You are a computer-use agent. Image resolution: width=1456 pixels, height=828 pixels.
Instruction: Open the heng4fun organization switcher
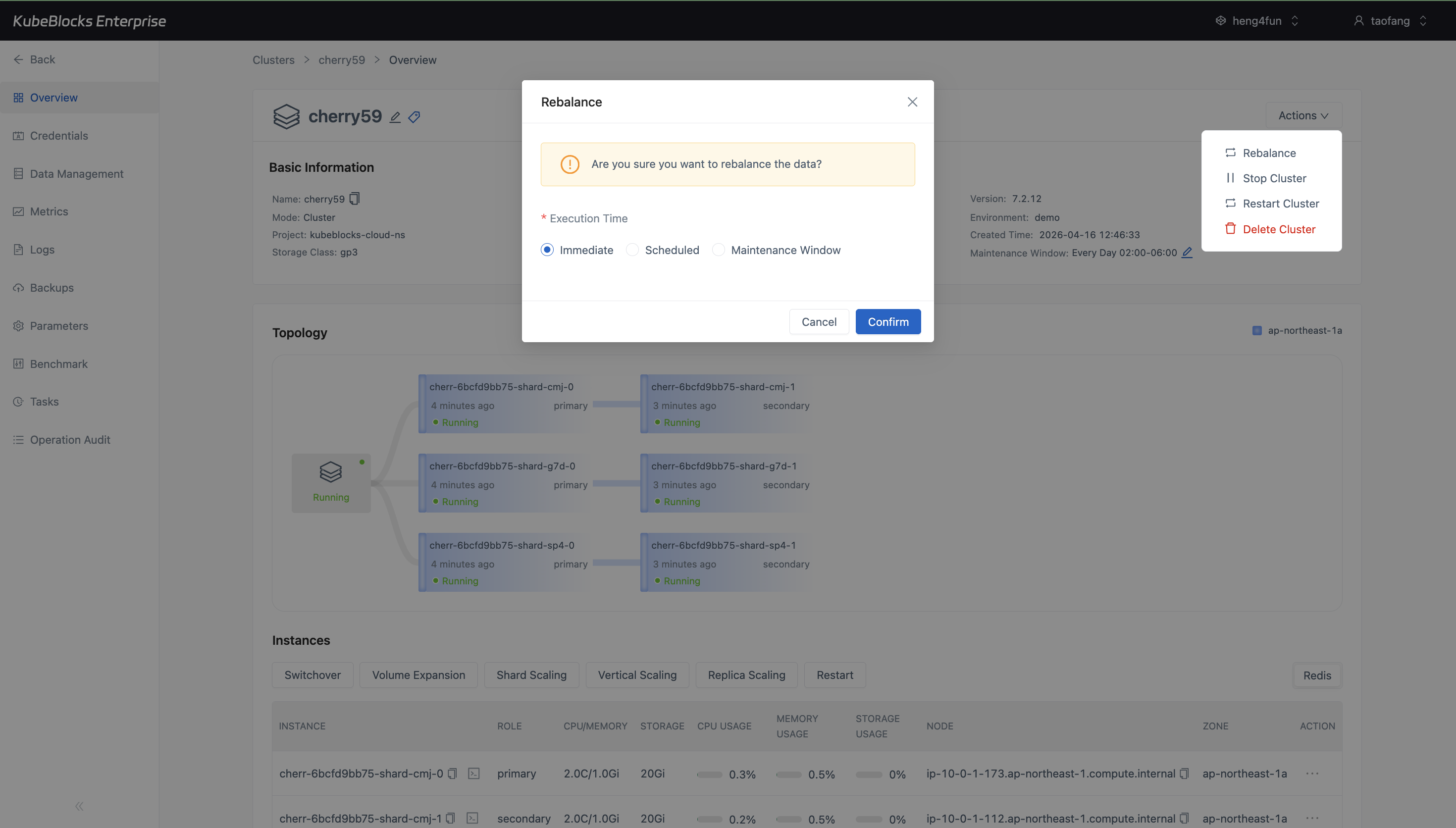[x=1256, y=21]
